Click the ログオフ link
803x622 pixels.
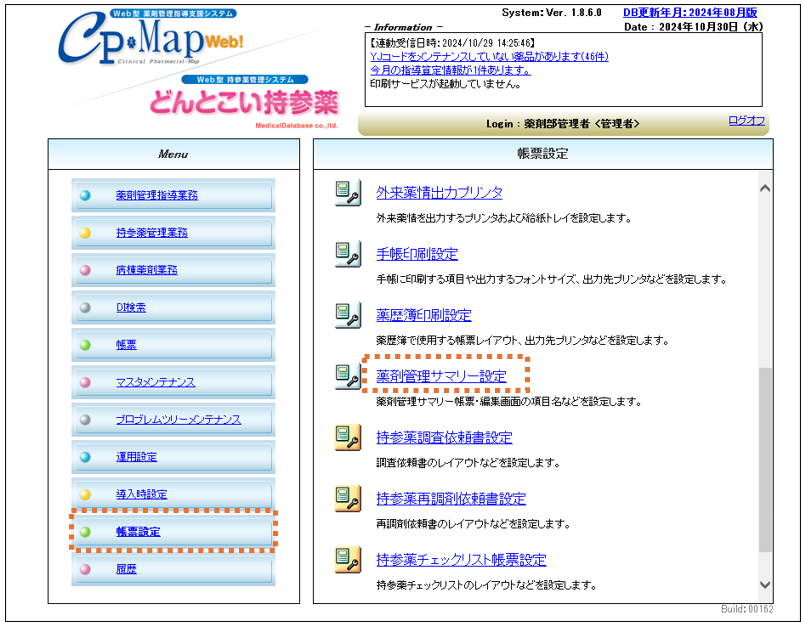pyautogui.click(x=746, y=121)
